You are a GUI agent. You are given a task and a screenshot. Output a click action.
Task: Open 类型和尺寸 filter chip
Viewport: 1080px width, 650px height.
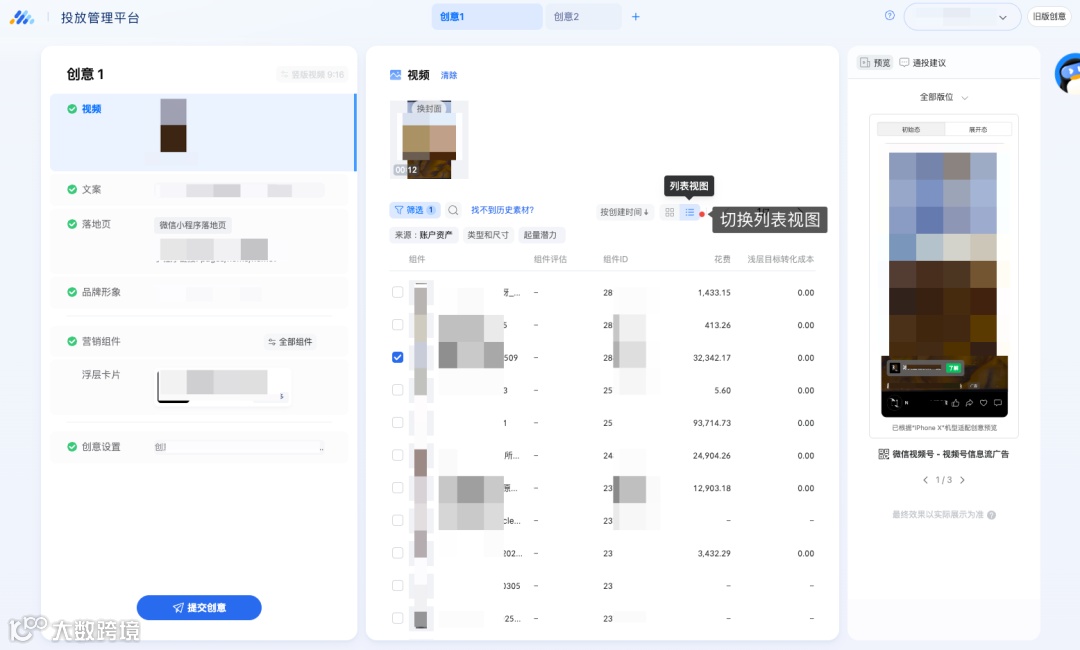click(x=488, y=235)
